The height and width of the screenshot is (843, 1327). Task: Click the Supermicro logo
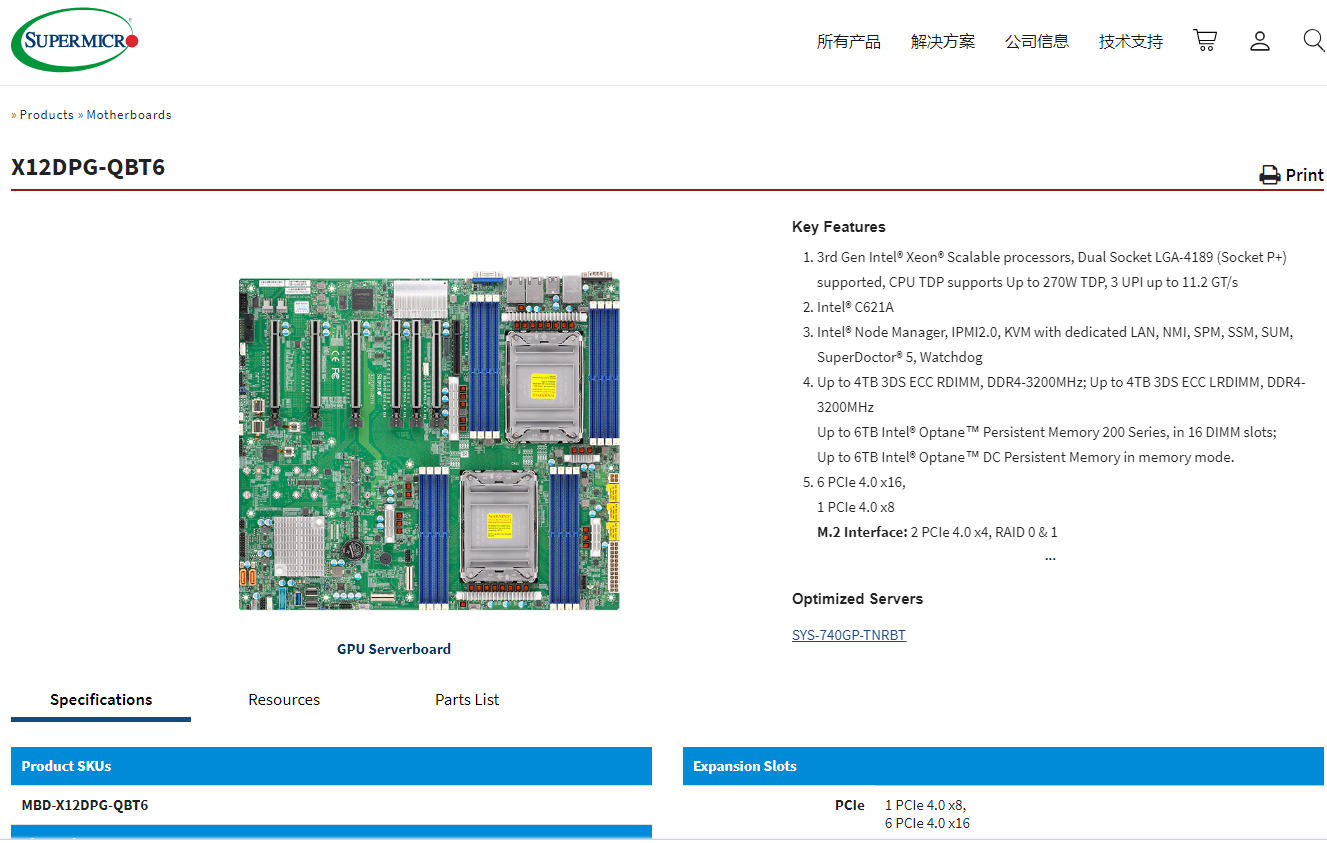pyautogui.click(x=74, y=40)
